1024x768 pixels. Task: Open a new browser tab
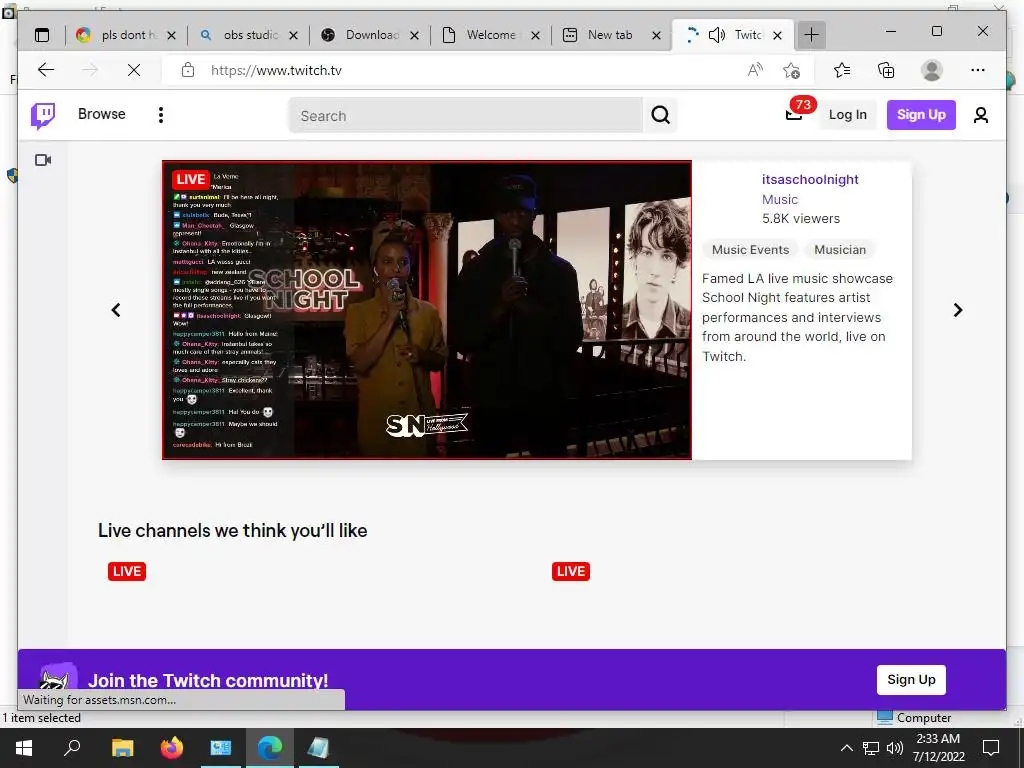[x=811, y=35]
